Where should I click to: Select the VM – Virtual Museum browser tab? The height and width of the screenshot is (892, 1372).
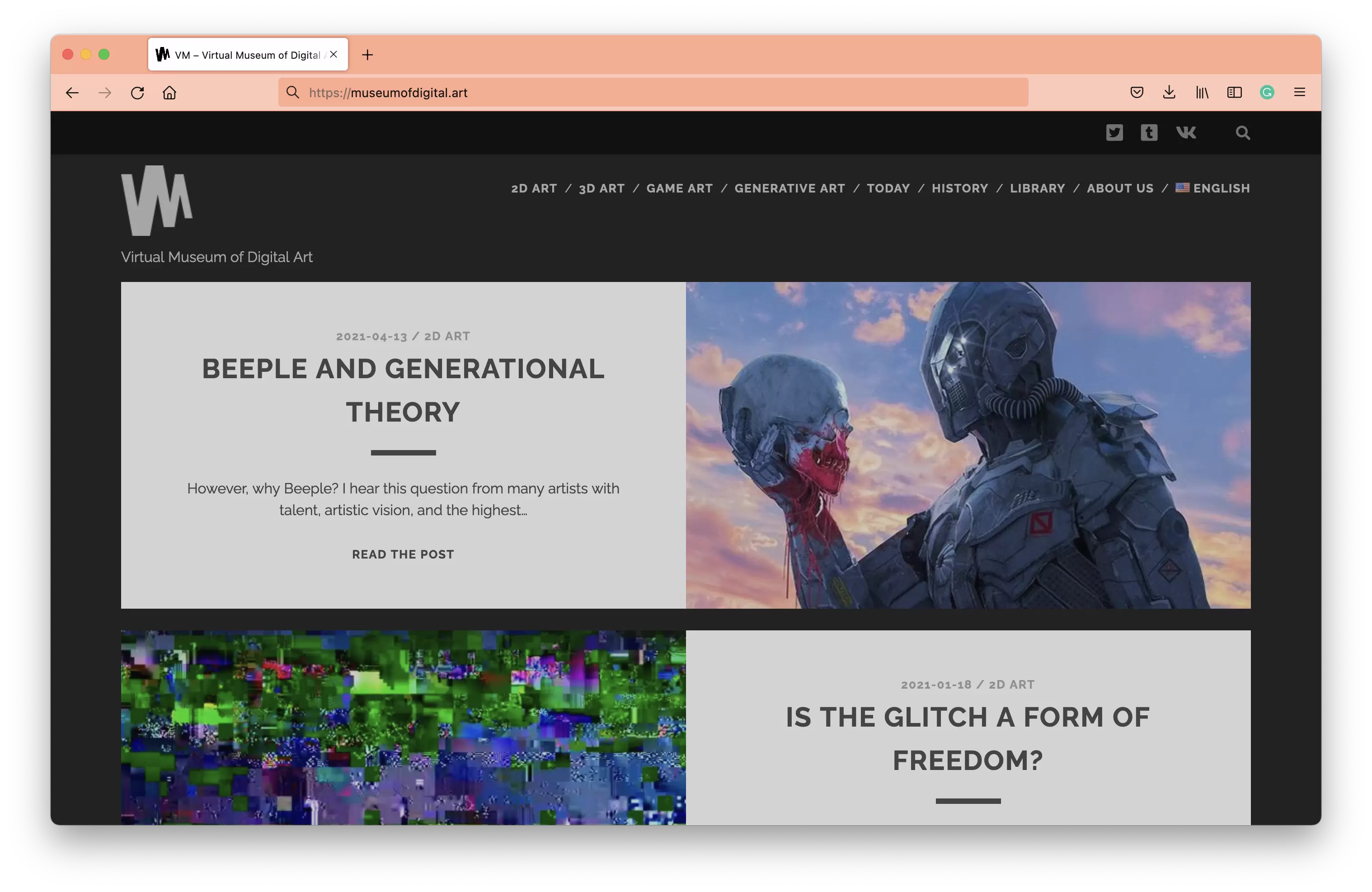[x=248, y=55]
